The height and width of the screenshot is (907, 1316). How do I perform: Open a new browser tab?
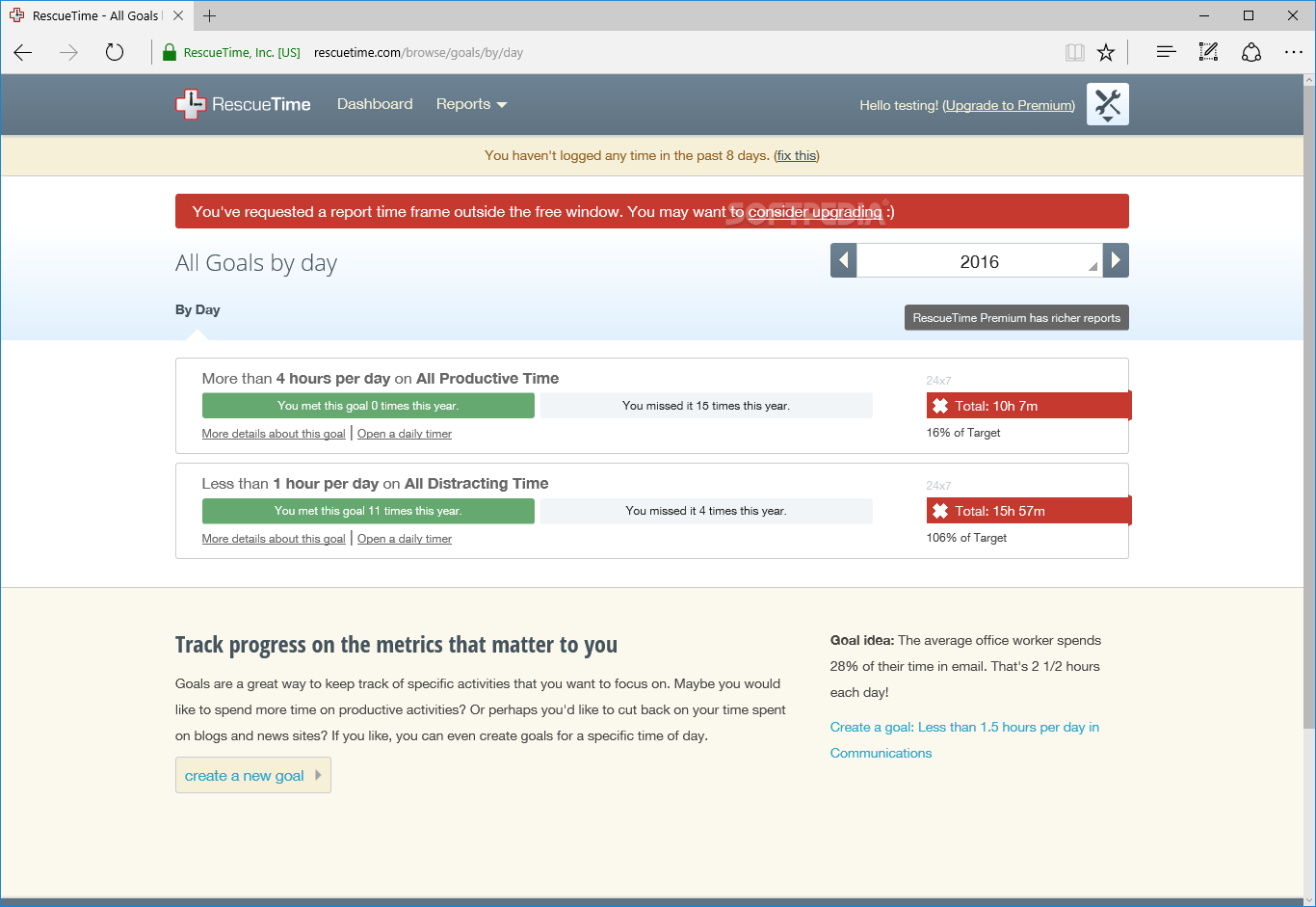click(x=209, y=15)
